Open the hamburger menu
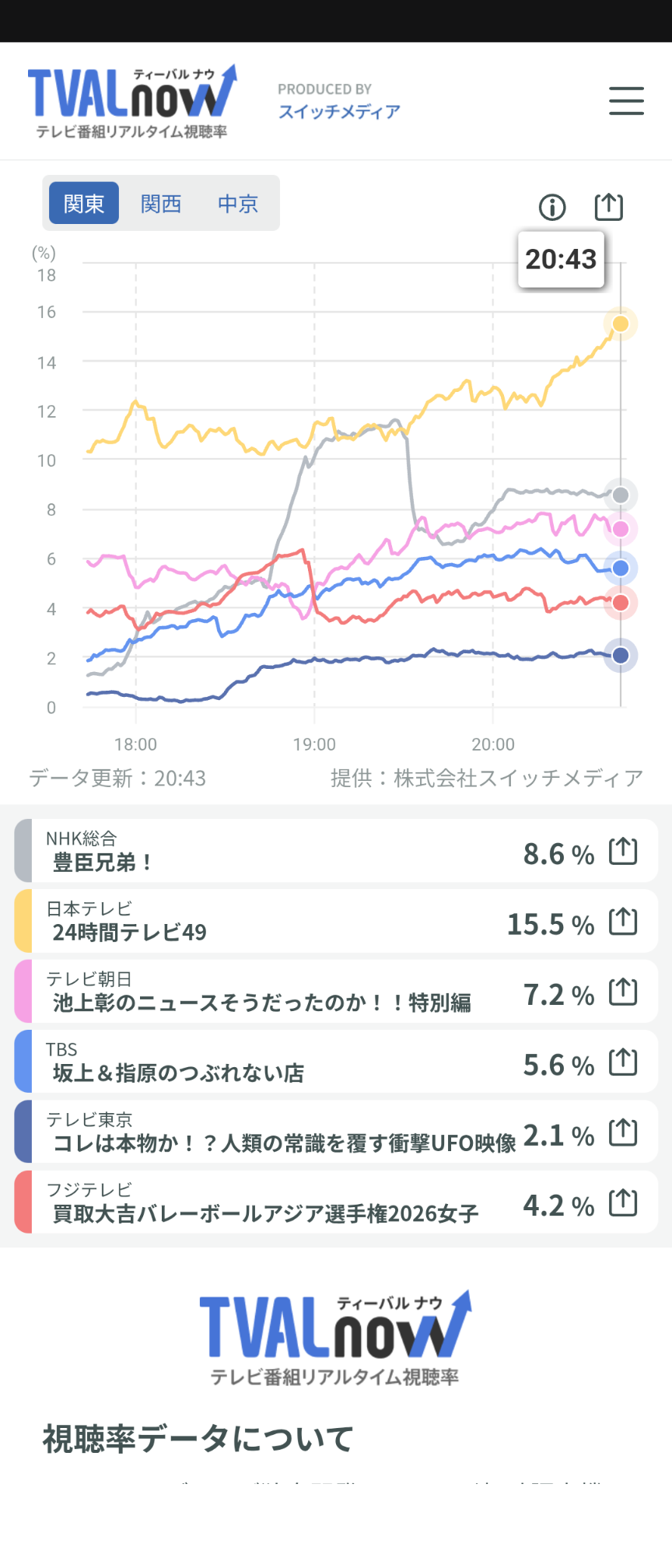672x1568 pixels. (626, 101)
